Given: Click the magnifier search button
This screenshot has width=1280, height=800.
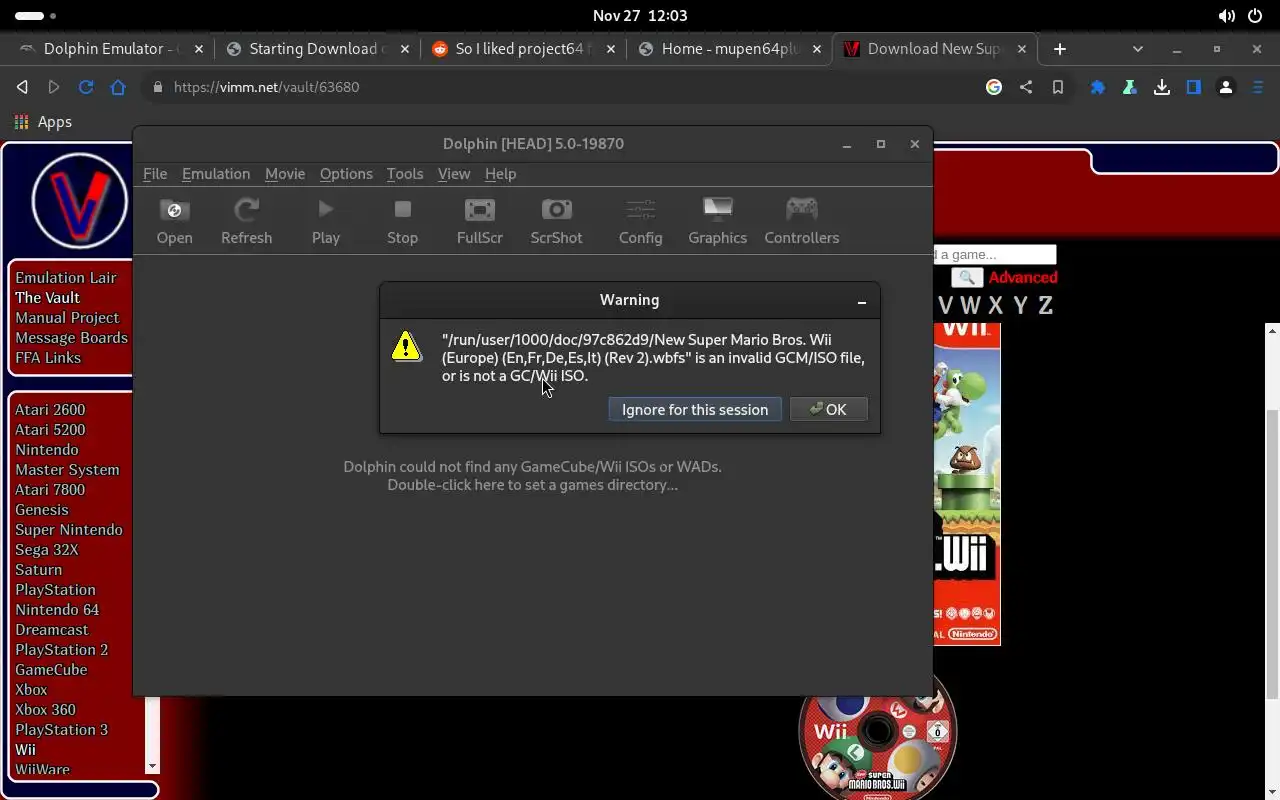Looking at the screenshot, I should click(966, 278).
